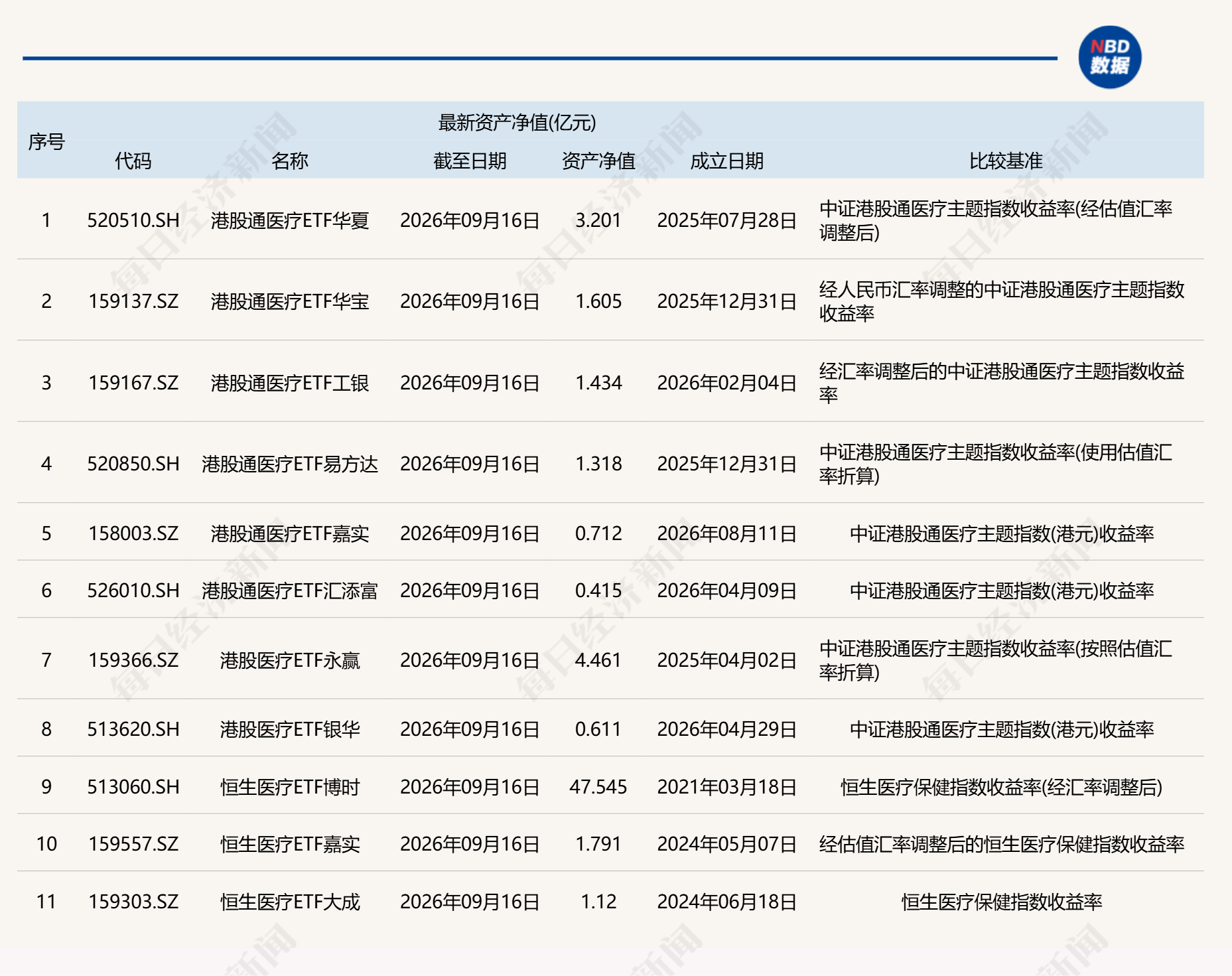Select fund code 520510.SH
1232x976 pixels.
[133, 220]
